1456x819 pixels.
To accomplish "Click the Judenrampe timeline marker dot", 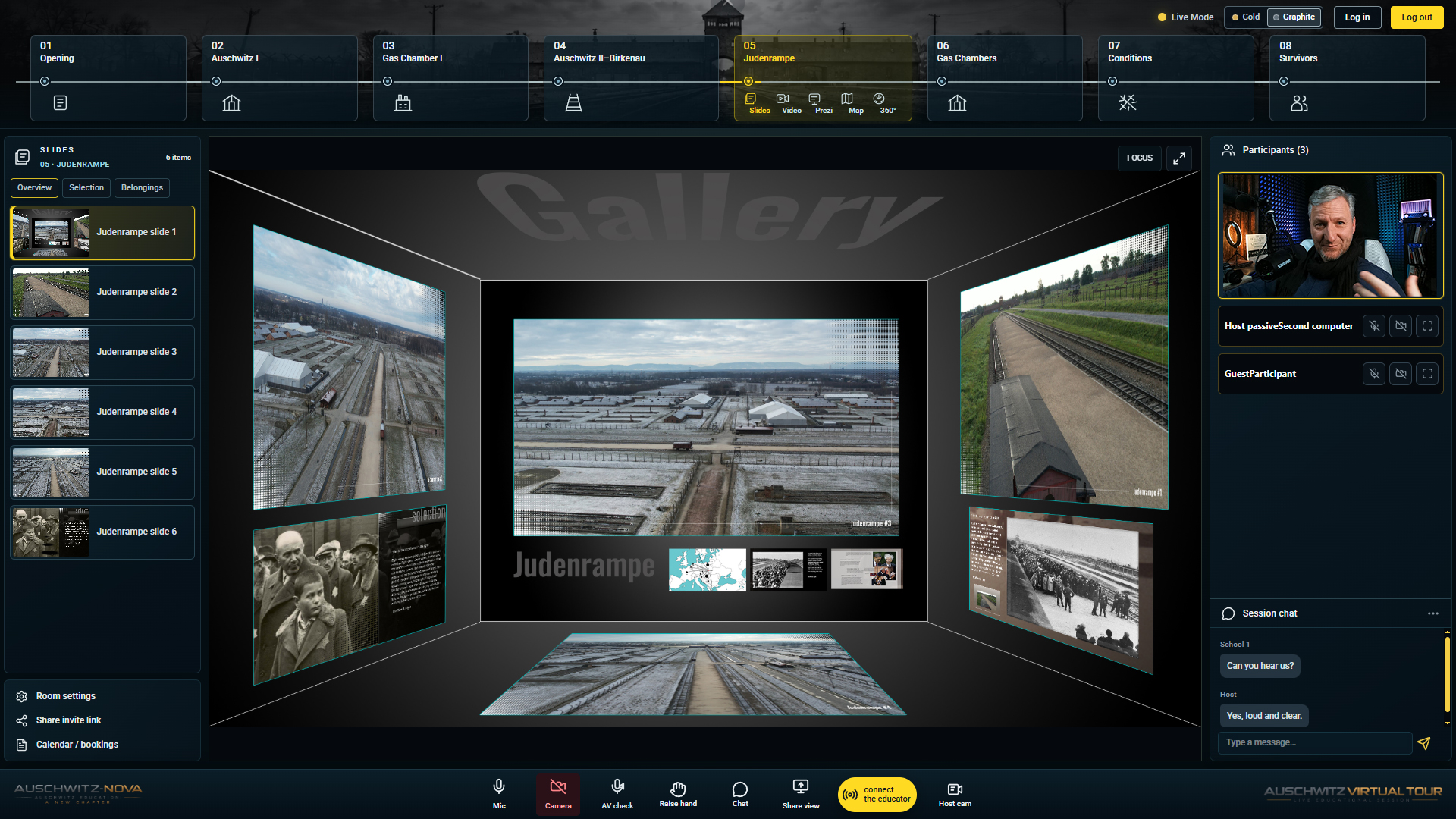I will point(748,81).
